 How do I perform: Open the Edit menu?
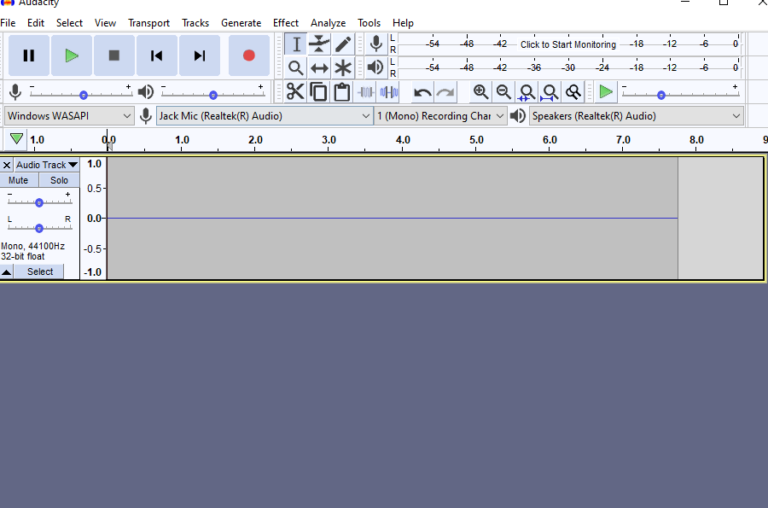coord(35,23)
